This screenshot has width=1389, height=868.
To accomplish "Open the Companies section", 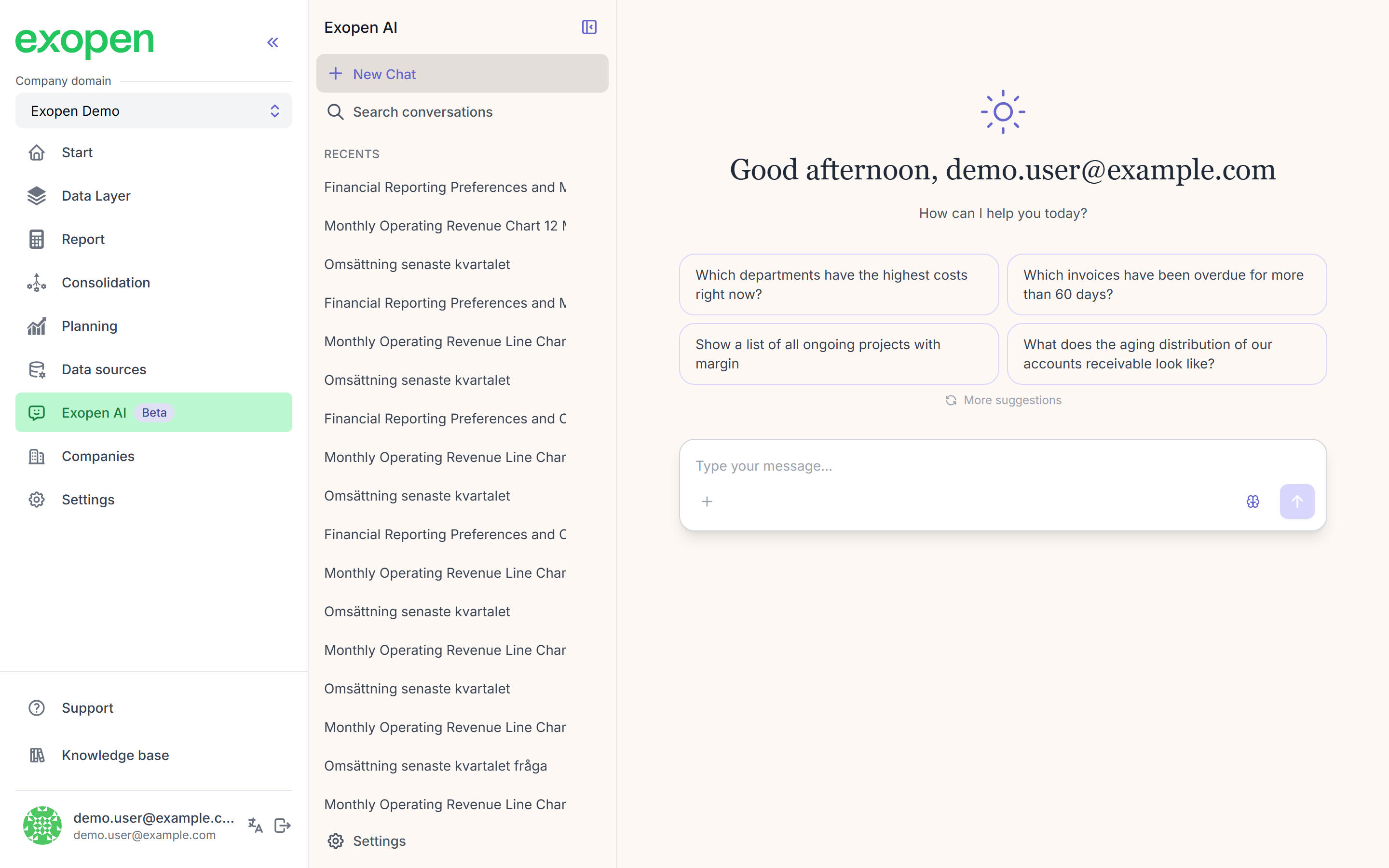I will point(154,456).
